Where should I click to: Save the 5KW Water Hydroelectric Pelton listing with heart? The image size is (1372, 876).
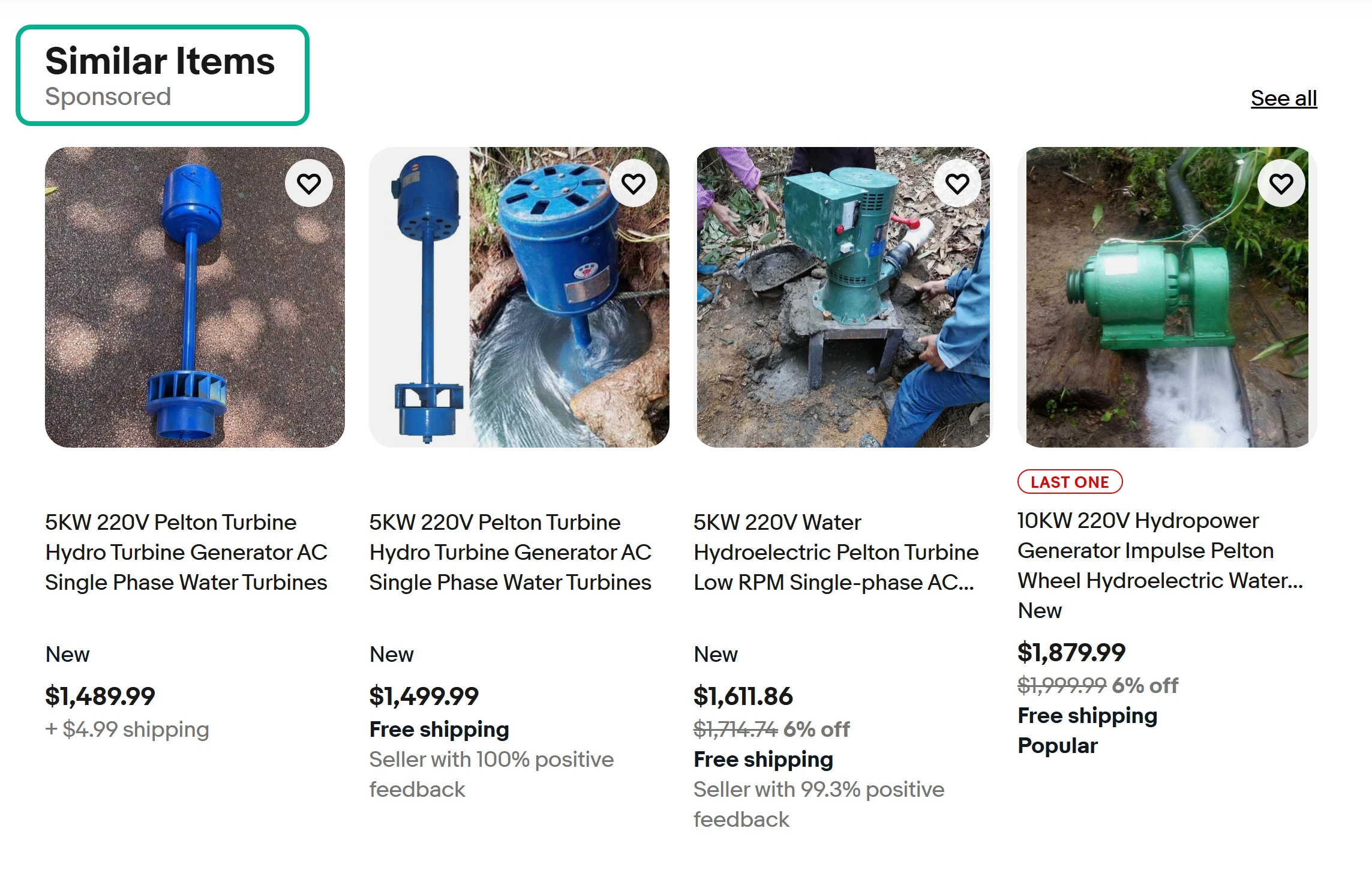click(x=956, y=183)
